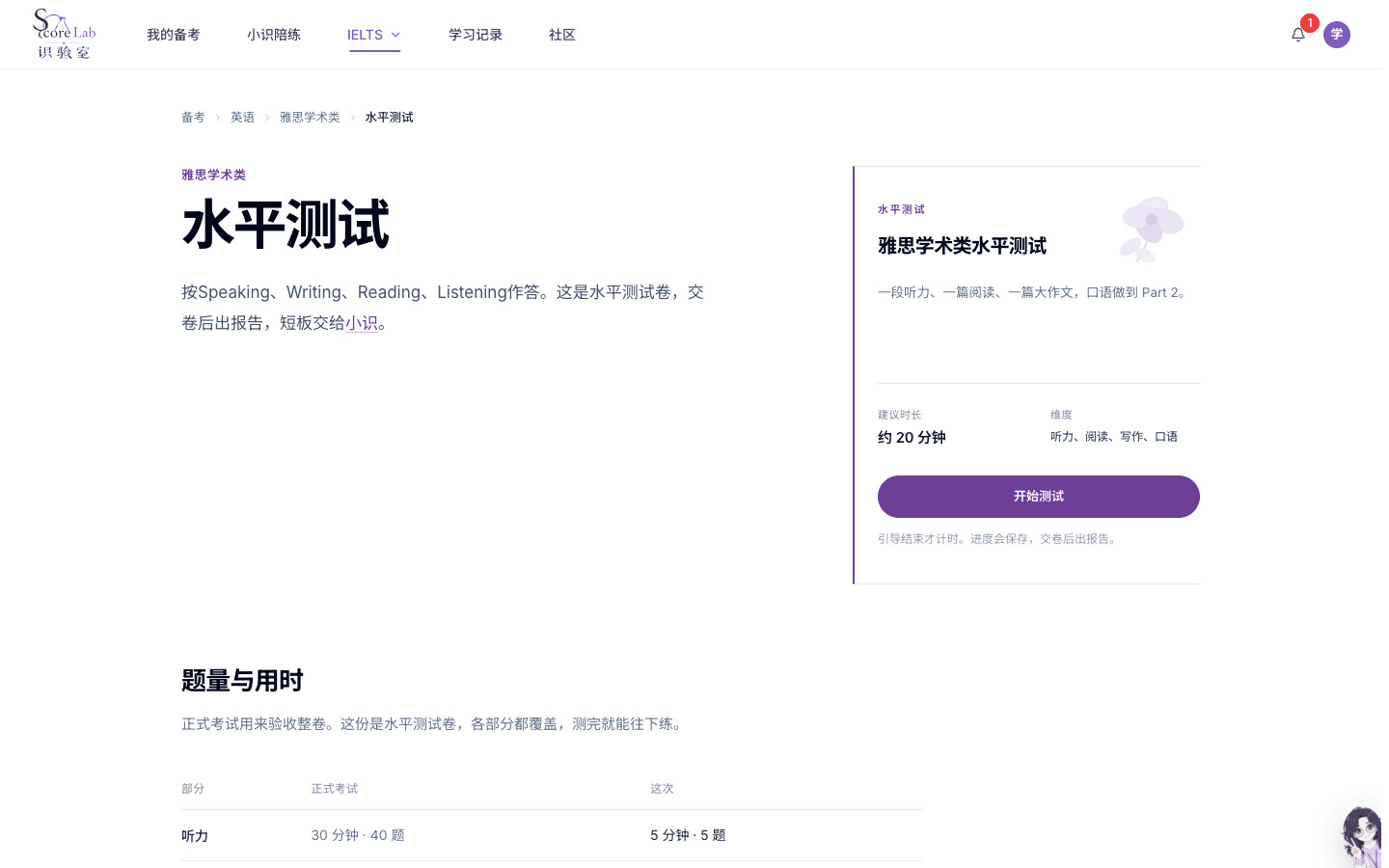Expand the IELTS dropdown chevron
Image resolution: width=1389 pixels, height=868 pixels.
pos(395,35)
